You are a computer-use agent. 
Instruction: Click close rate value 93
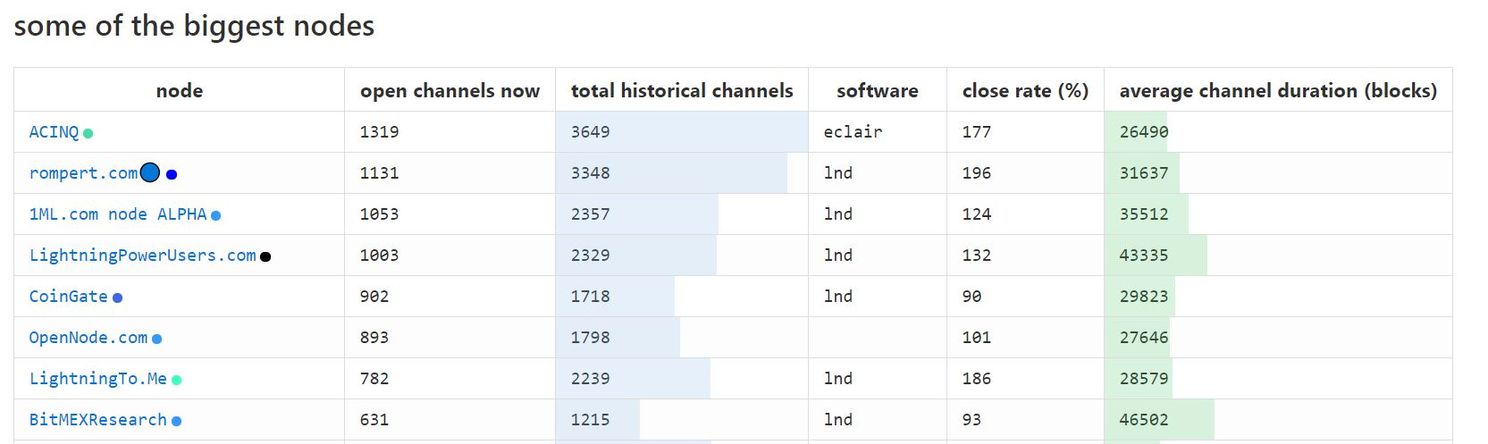pos(971,419)
